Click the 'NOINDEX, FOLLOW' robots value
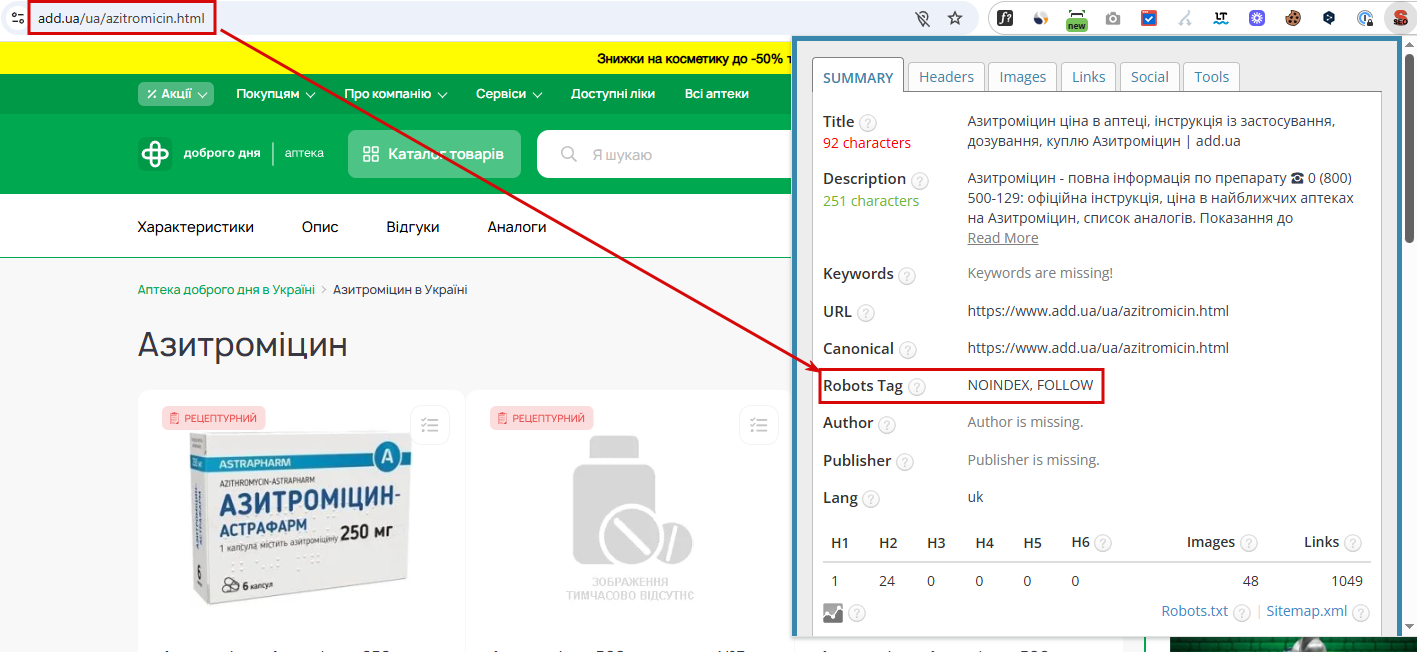Screen dimensions: 1417x652 1031,385
